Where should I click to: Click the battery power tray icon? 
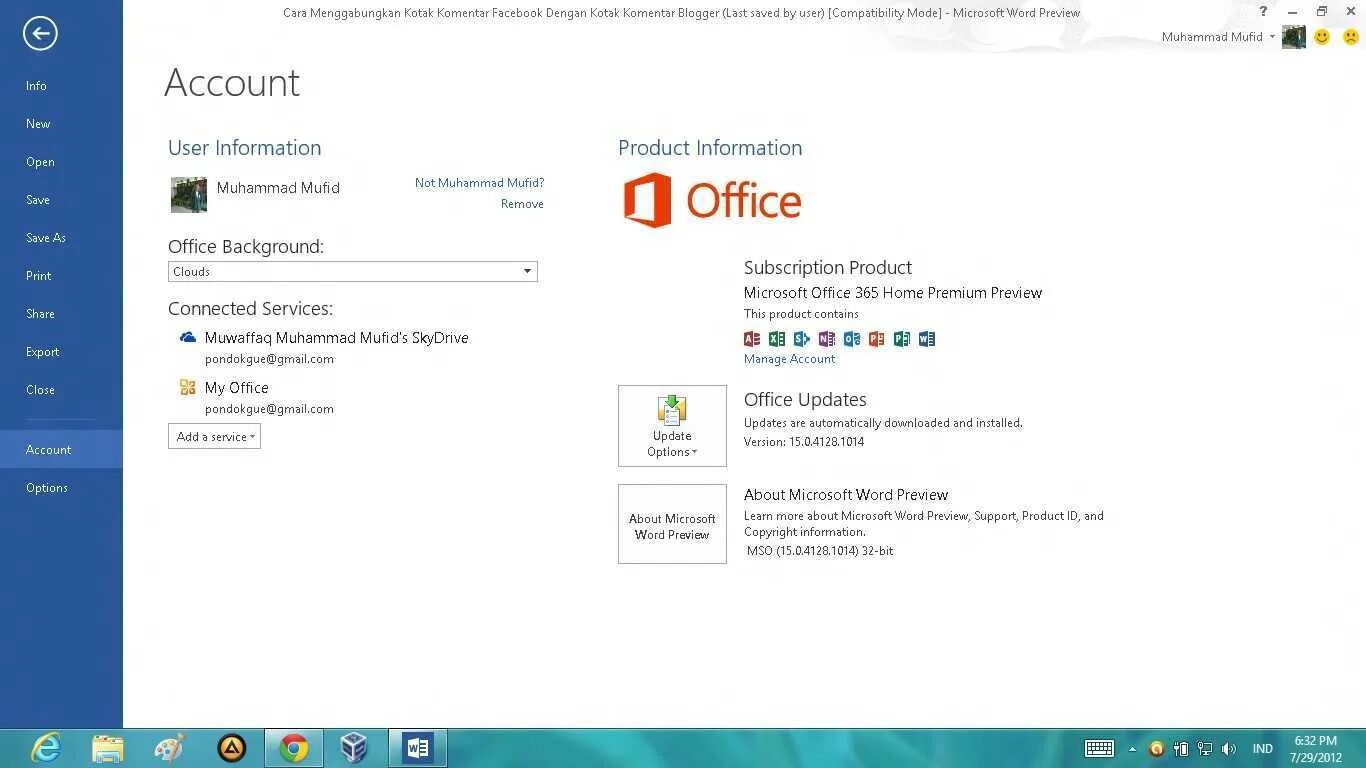pos(1181,748)
